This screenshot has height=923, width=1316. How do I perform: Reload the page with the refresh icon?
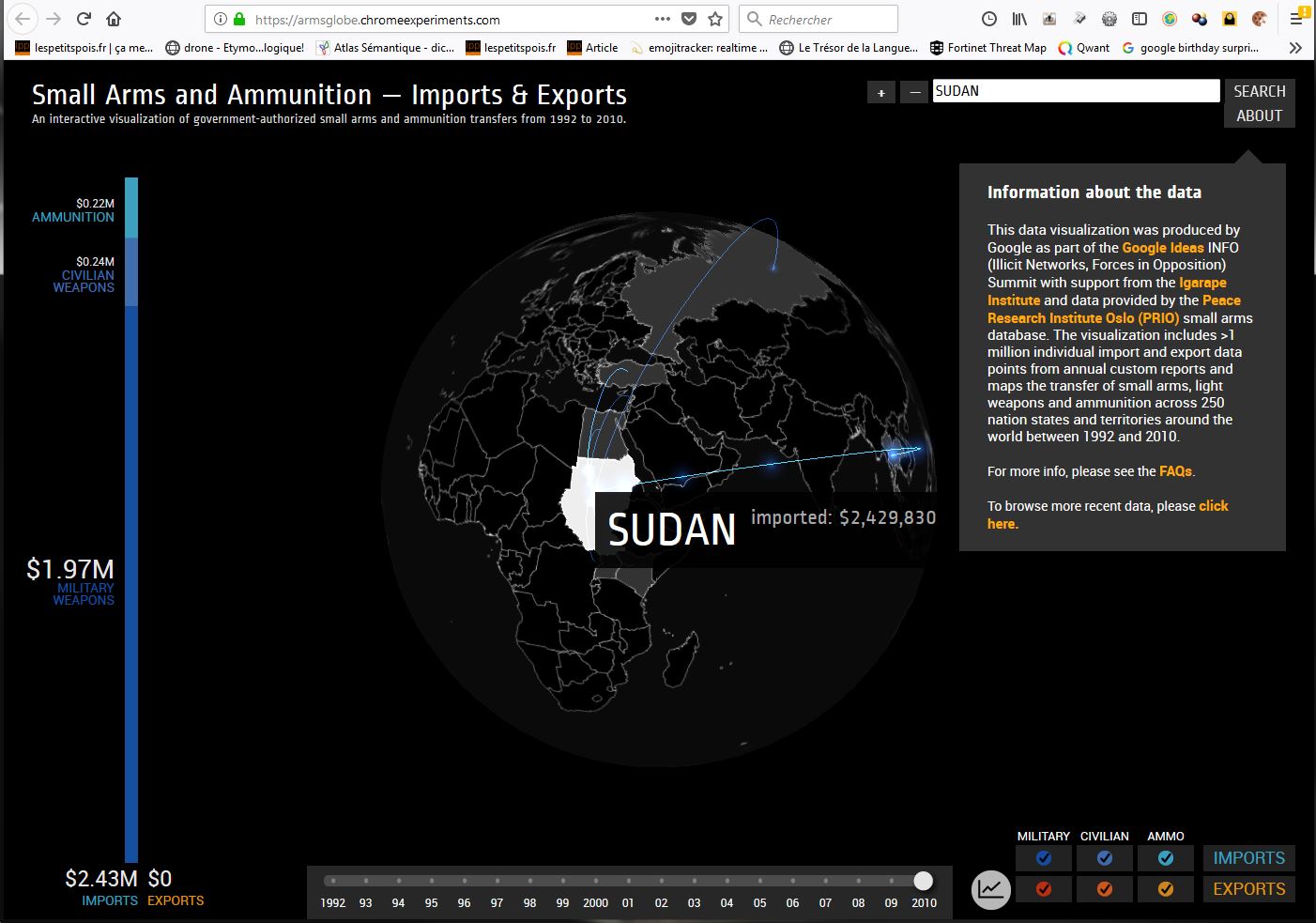84,19
